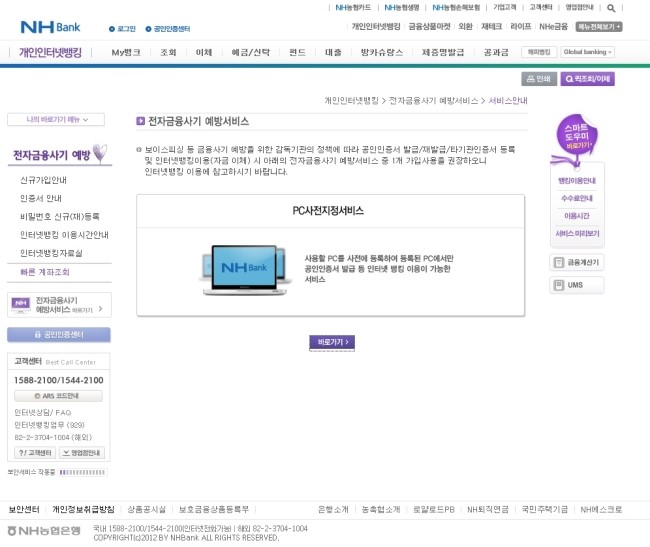
Task: Open 상품공시실 footer link
Action: 146,509
